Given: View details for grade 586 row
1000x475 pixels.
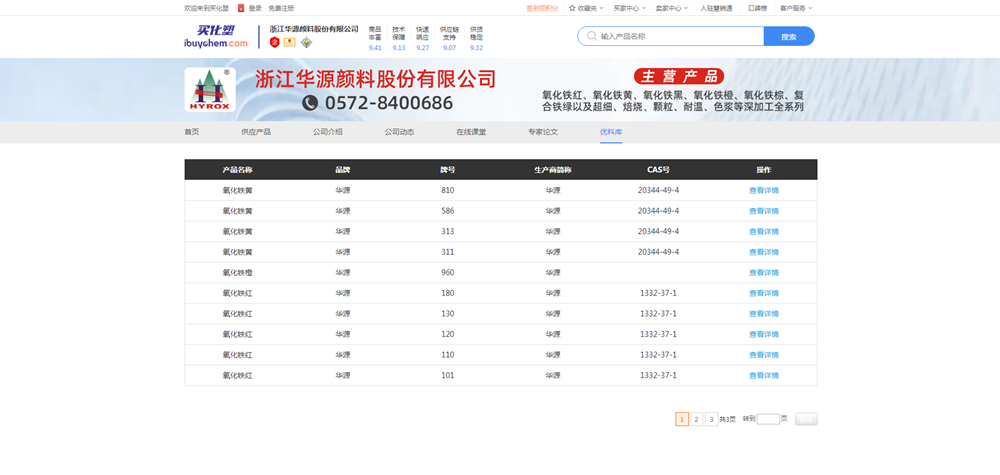Looking at the screenshot, I should click(764, 210).
